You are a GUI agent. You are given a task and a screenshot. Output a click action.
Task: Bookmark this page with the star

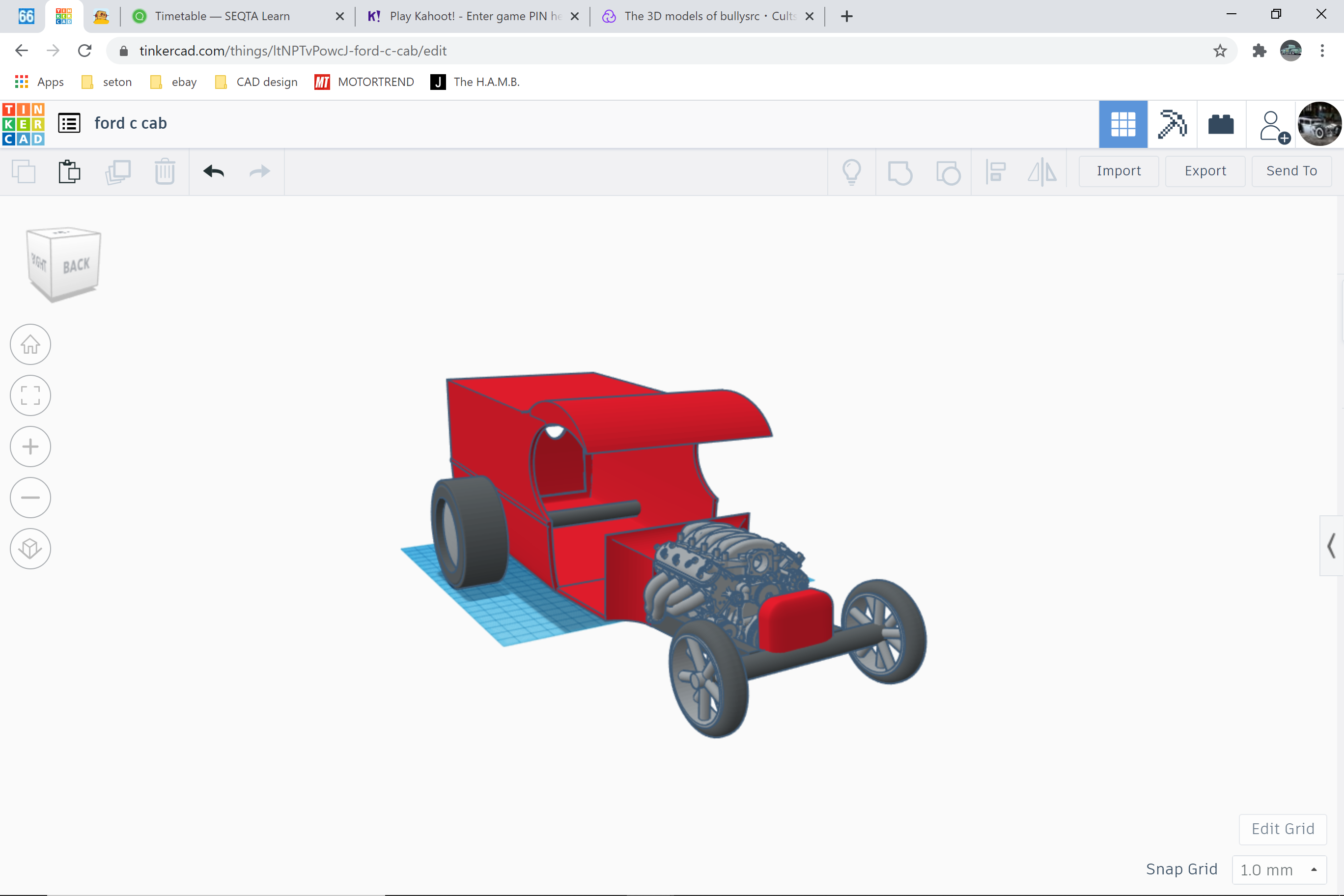(1219, 51)
